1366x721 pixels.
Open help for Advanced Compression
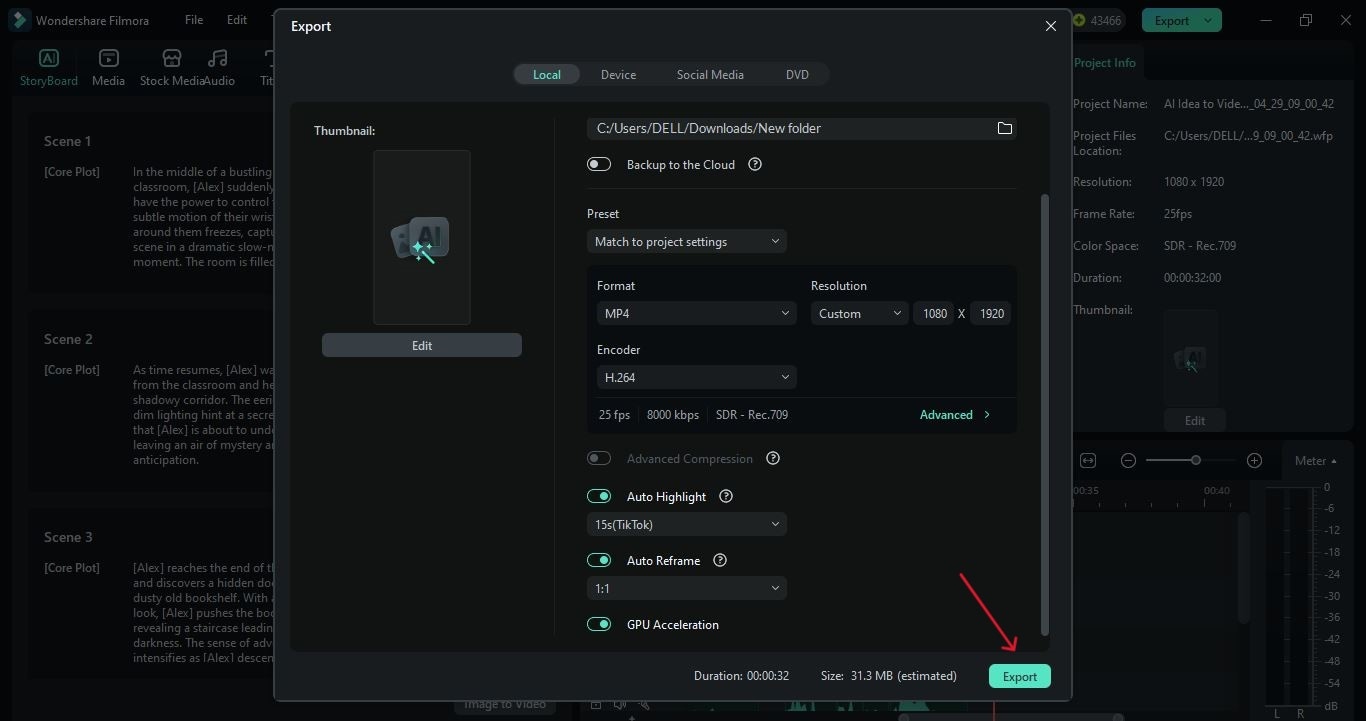pyautogui.click(x=773, y=458)
